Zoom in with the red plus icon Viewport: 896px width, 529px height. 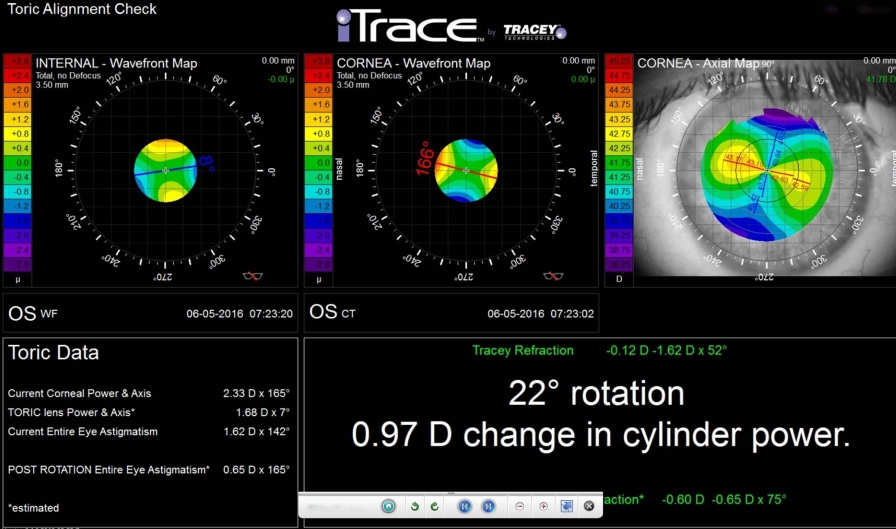[543, 506]
